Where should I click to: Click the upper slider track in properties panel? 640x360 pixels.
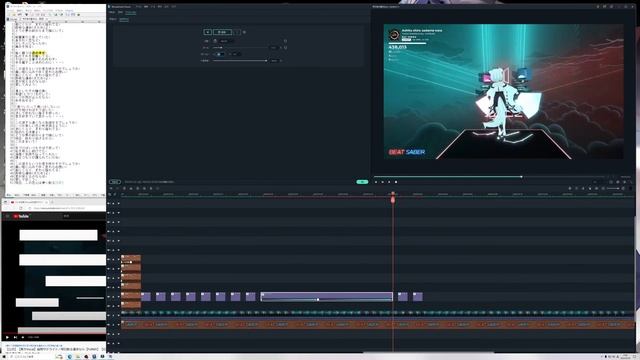pyautogui.click(x=240, y=47)
